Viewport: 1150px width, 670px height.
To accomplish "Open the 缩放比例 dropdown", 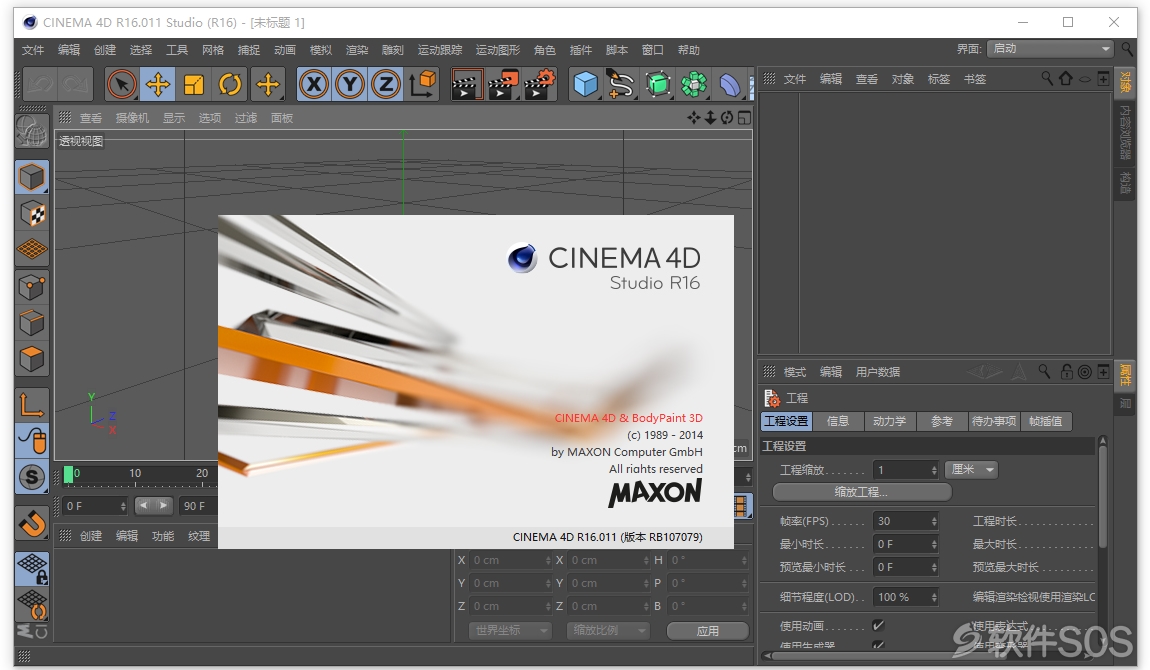I will (608, 630).
